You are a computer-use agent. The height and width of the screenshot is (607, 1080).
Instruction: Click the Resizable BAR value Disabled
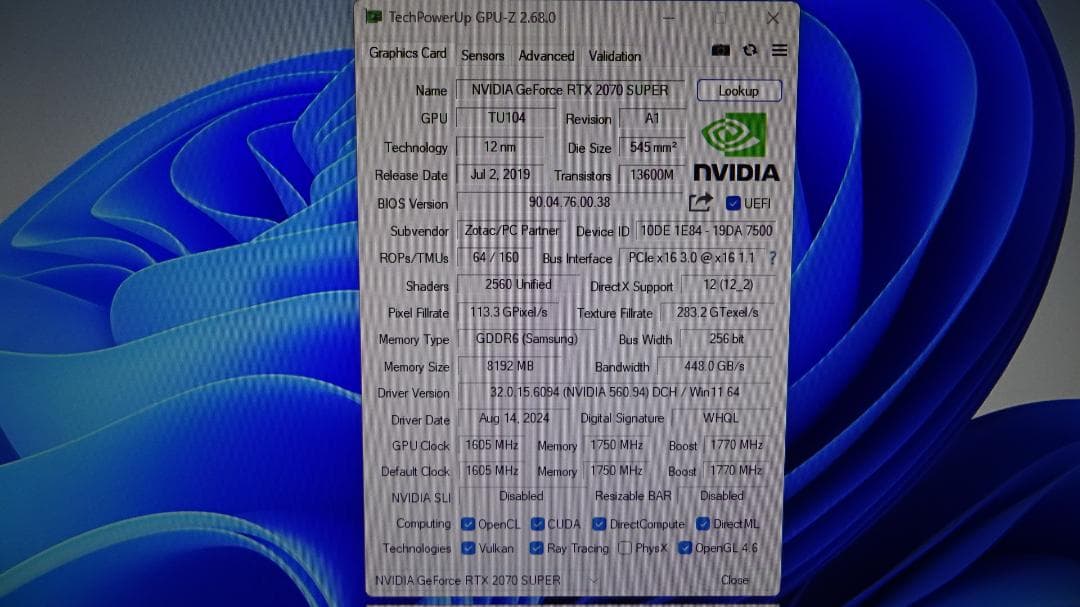[x=721, y=496]
